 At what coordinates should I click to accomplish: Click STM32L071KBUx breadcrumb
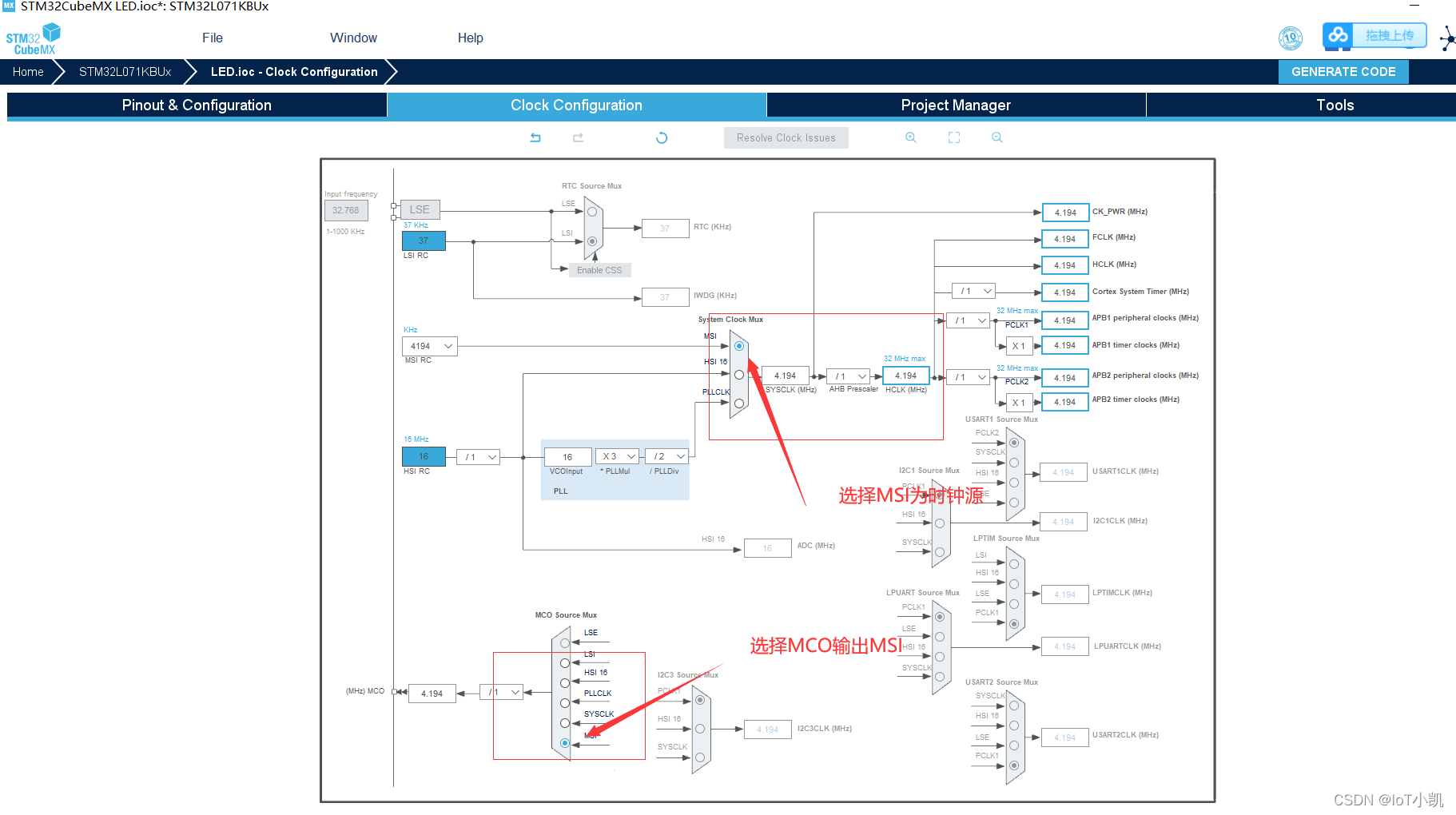tap(125, 72)
